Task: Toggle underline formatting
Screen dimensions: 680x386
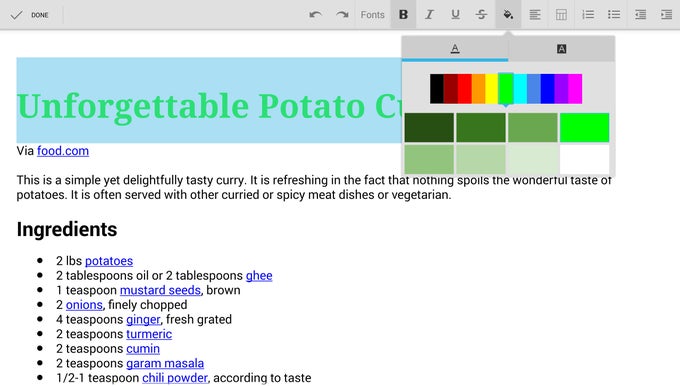Action: [x=455, y=15]
